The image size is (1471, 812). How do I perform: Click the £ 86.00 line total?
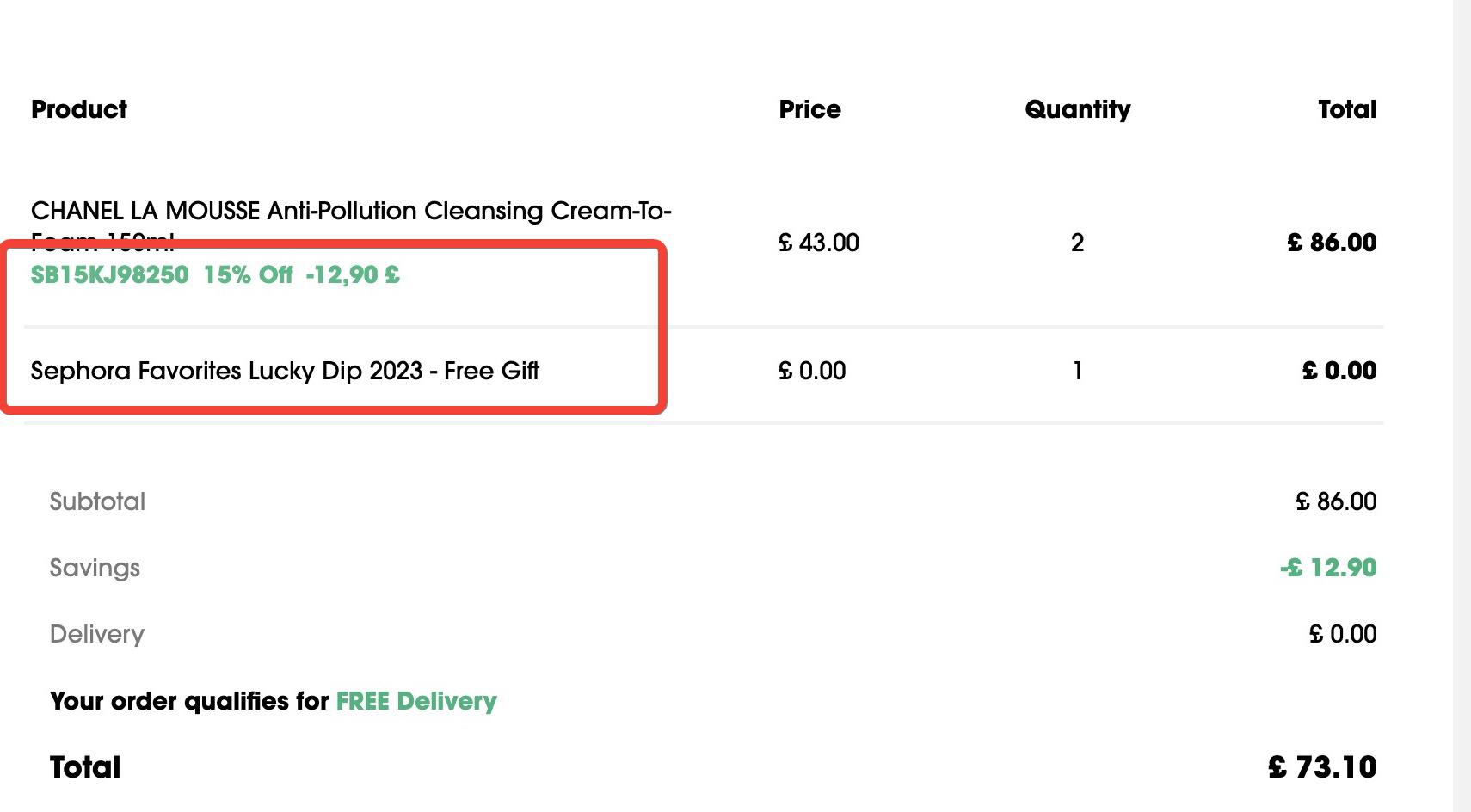(x=1332, y=243)
